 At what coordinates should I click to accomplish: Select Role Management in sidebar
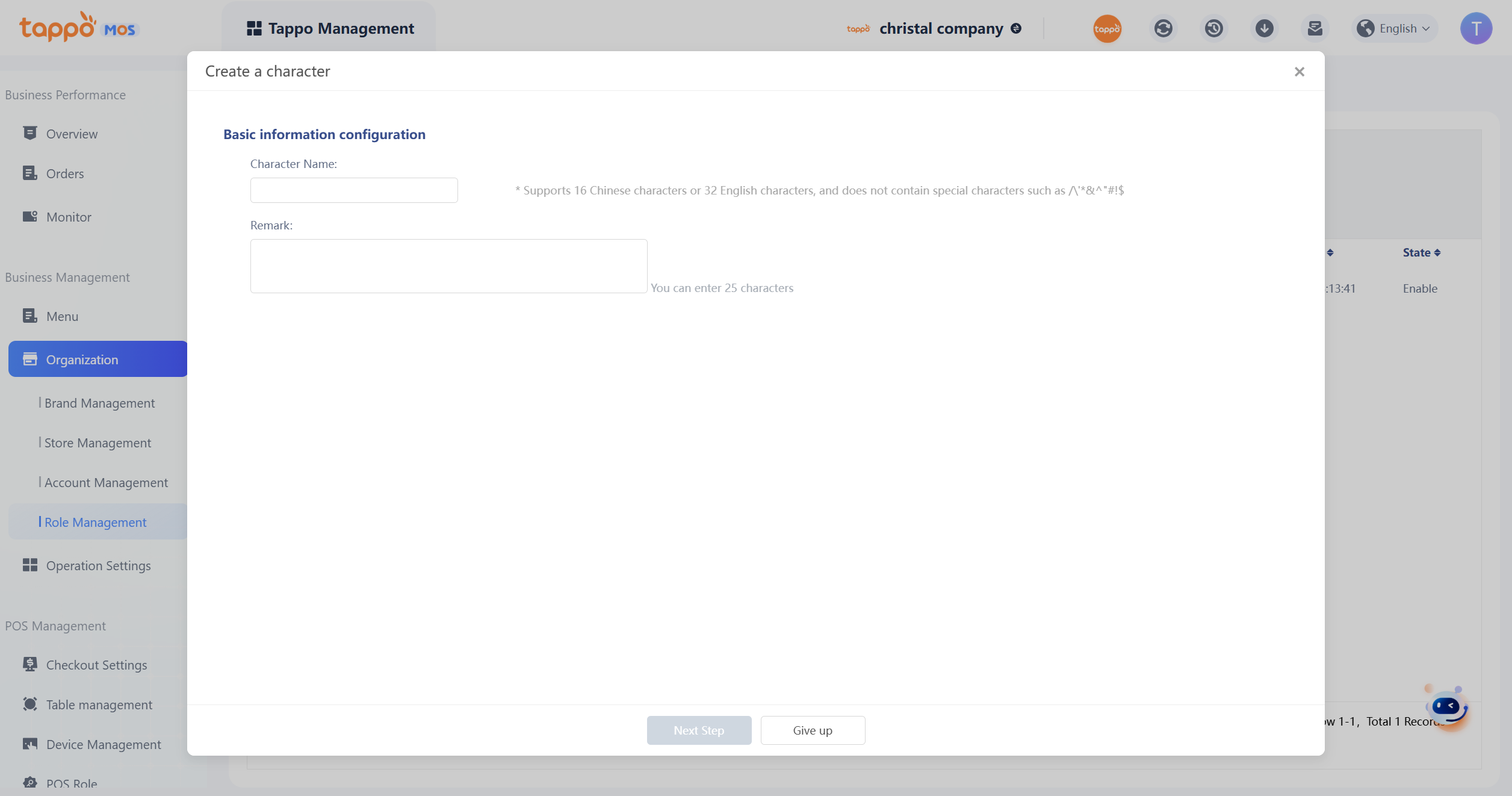tap(95, 522)
